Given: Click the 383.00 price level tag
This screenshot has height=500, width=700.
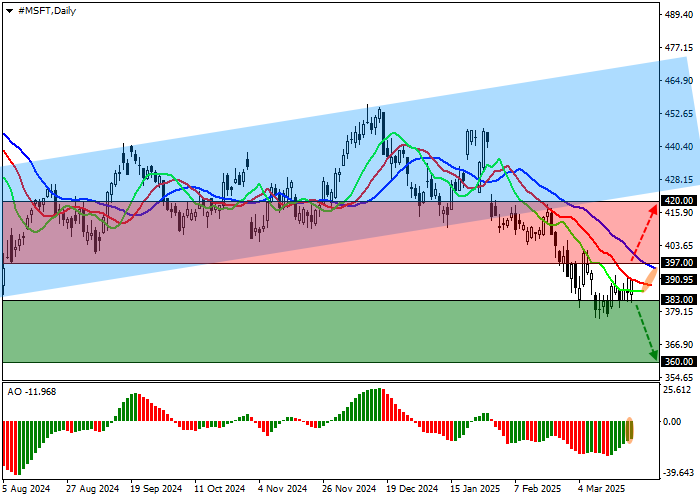Looking at the screenshot, I should coord(678,300).
